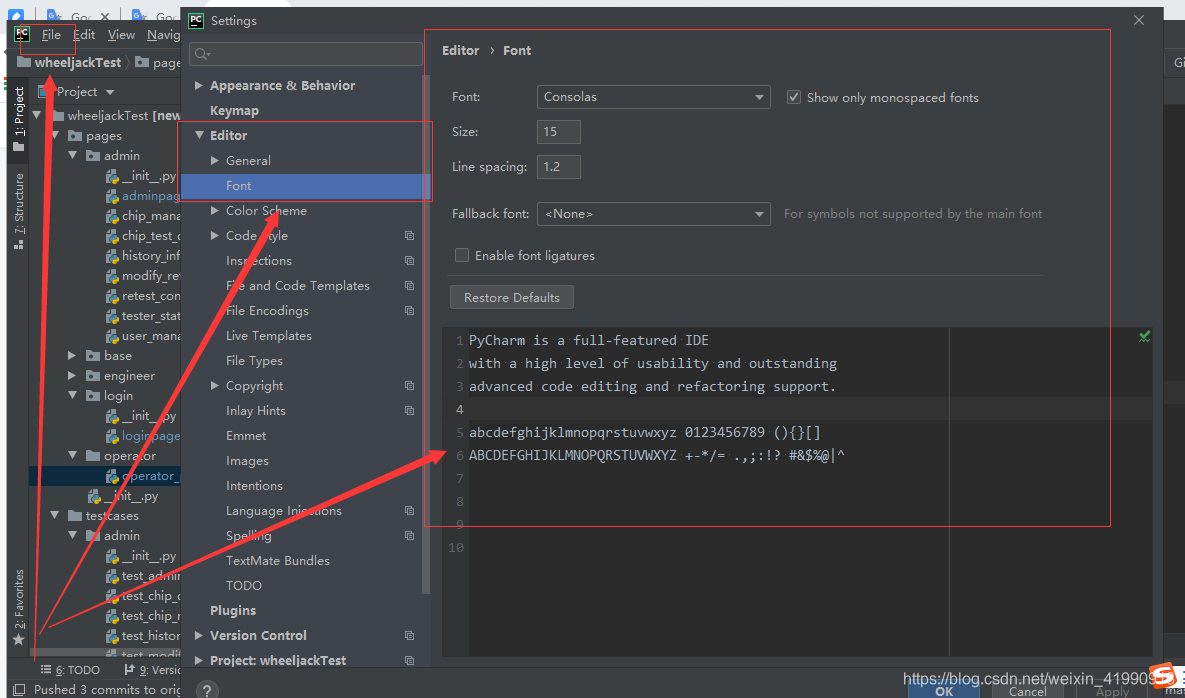Click the Line spacing input field

pos(558,167)
